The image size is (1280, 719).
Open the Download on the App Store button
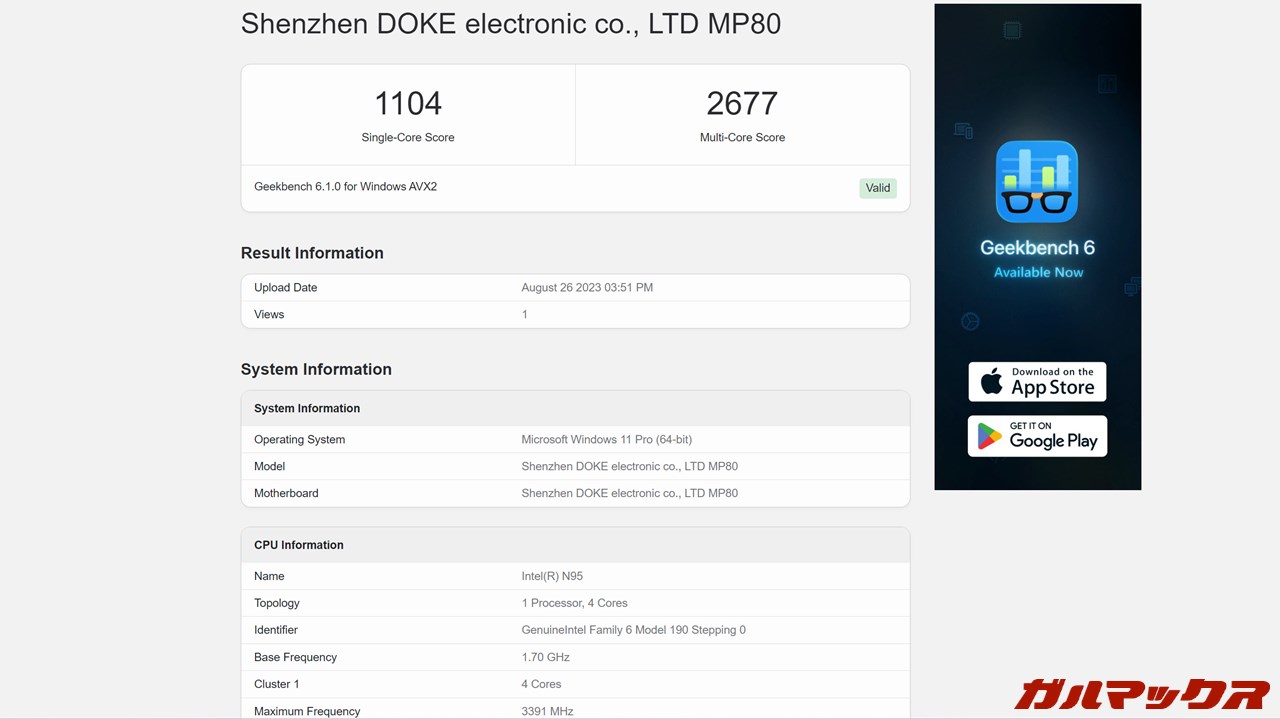[1037, 382]
